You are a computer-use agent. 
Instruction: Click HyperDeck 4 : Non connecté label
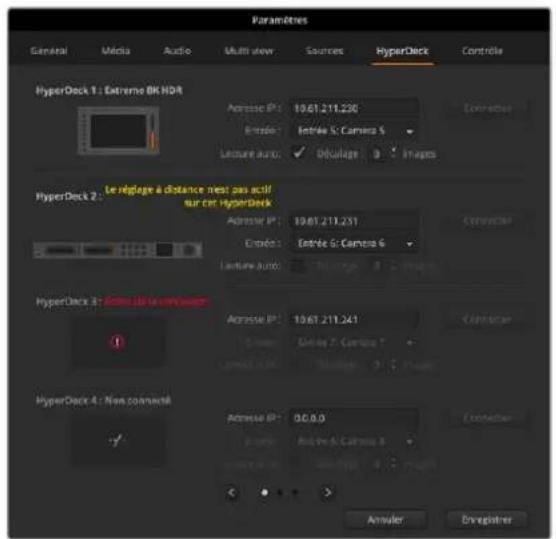(x=104, y=401)
